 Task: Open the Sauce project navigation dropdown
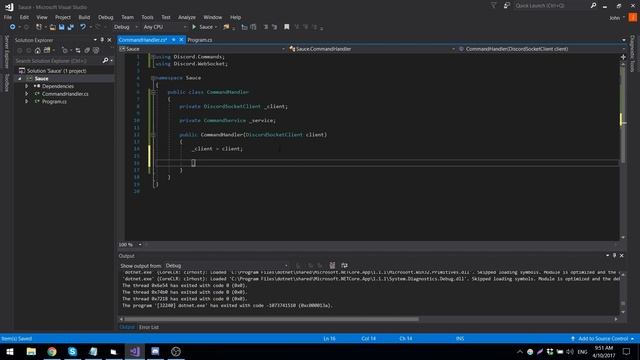(x=202, y=49)
